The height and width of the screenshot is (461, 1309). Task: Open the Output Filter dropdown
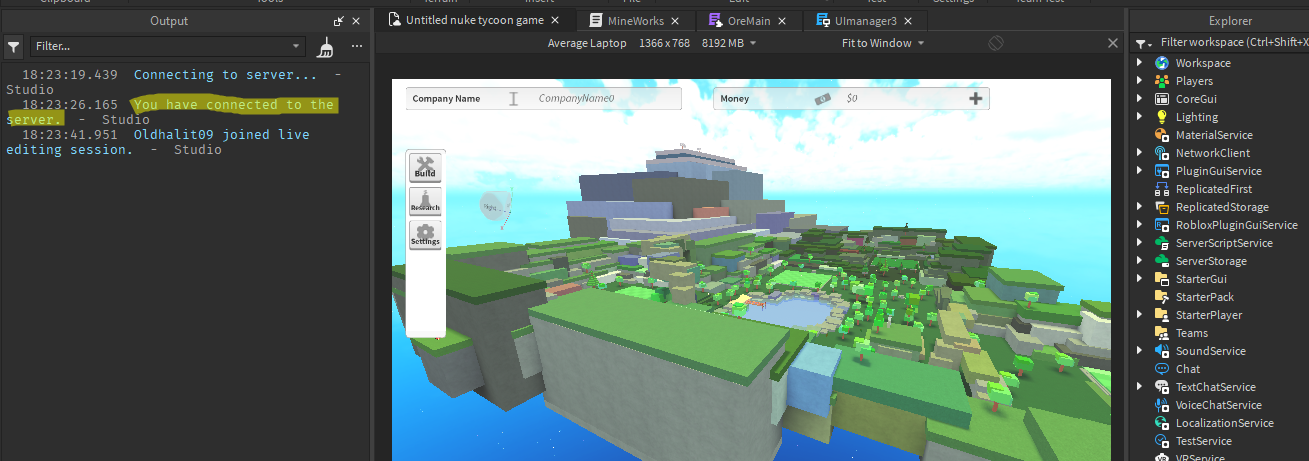[168, 46]
